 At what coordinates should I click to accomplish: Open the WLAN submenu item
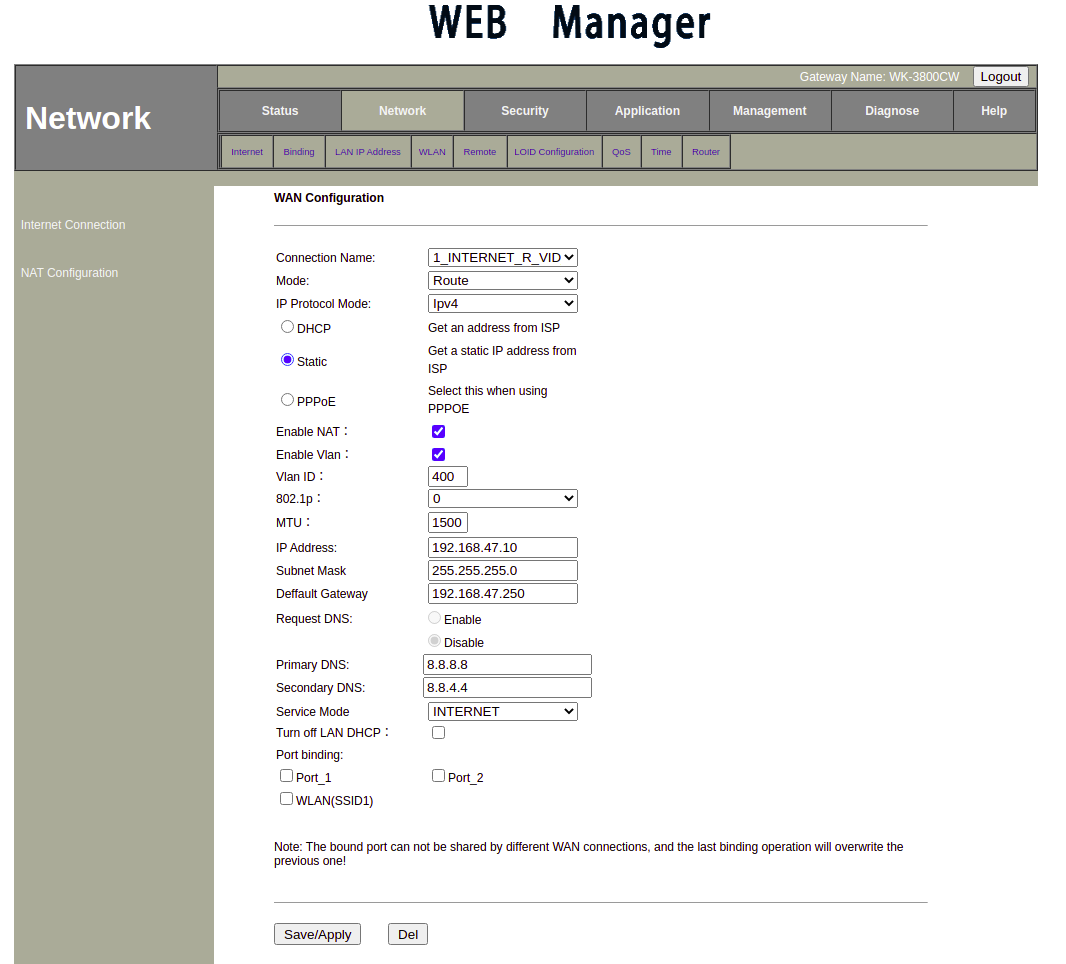(432, 152)
